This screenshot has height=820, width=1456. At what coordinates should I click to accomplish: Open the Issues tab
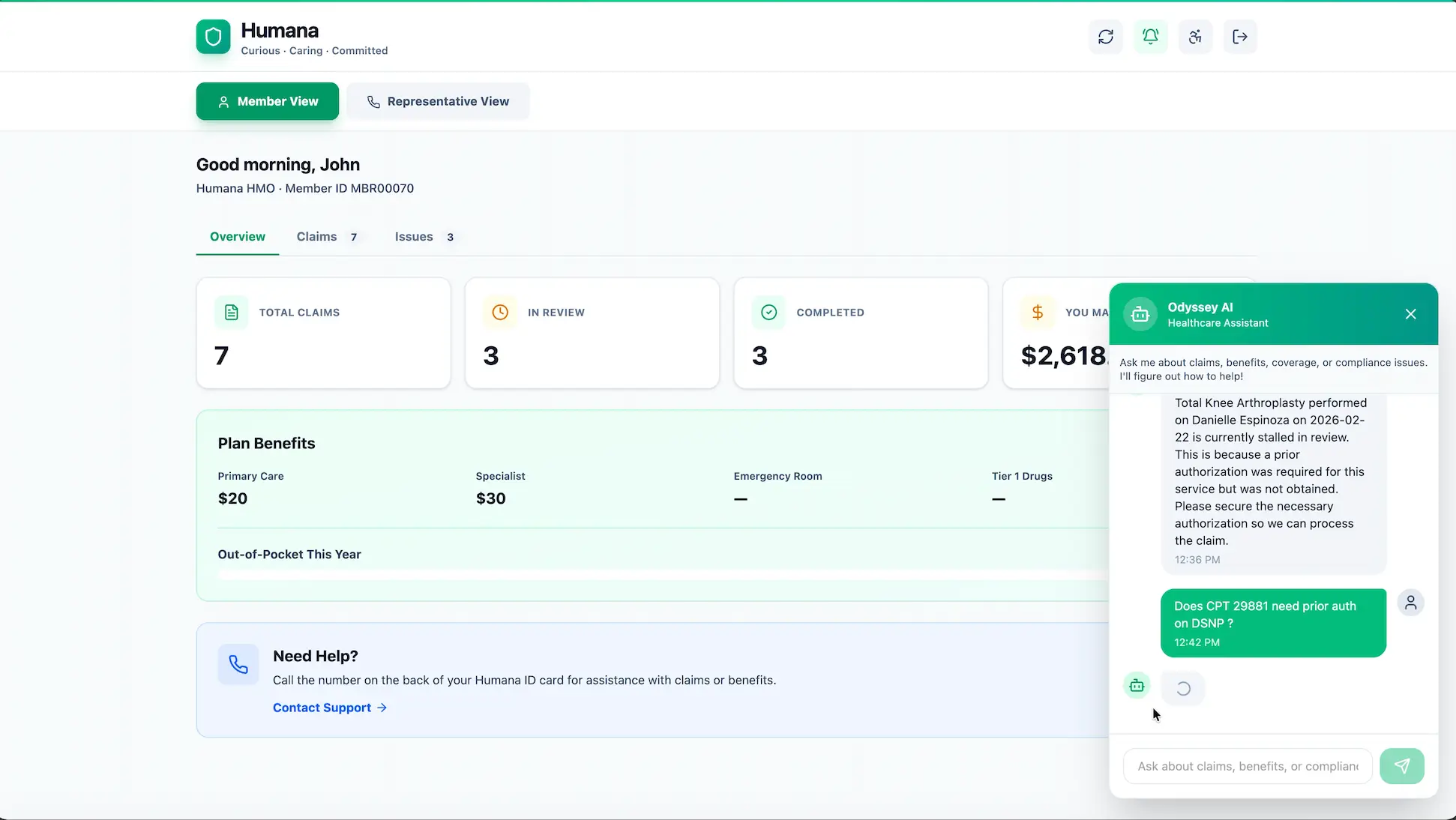coord(424,237)
